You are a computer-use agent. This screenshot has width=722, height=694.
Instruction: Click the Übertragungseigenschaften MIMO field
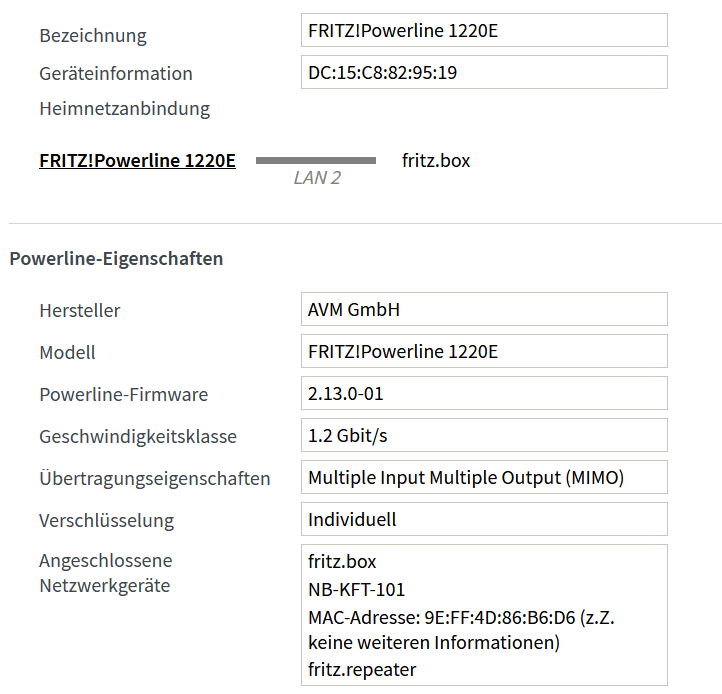(483, 477)
